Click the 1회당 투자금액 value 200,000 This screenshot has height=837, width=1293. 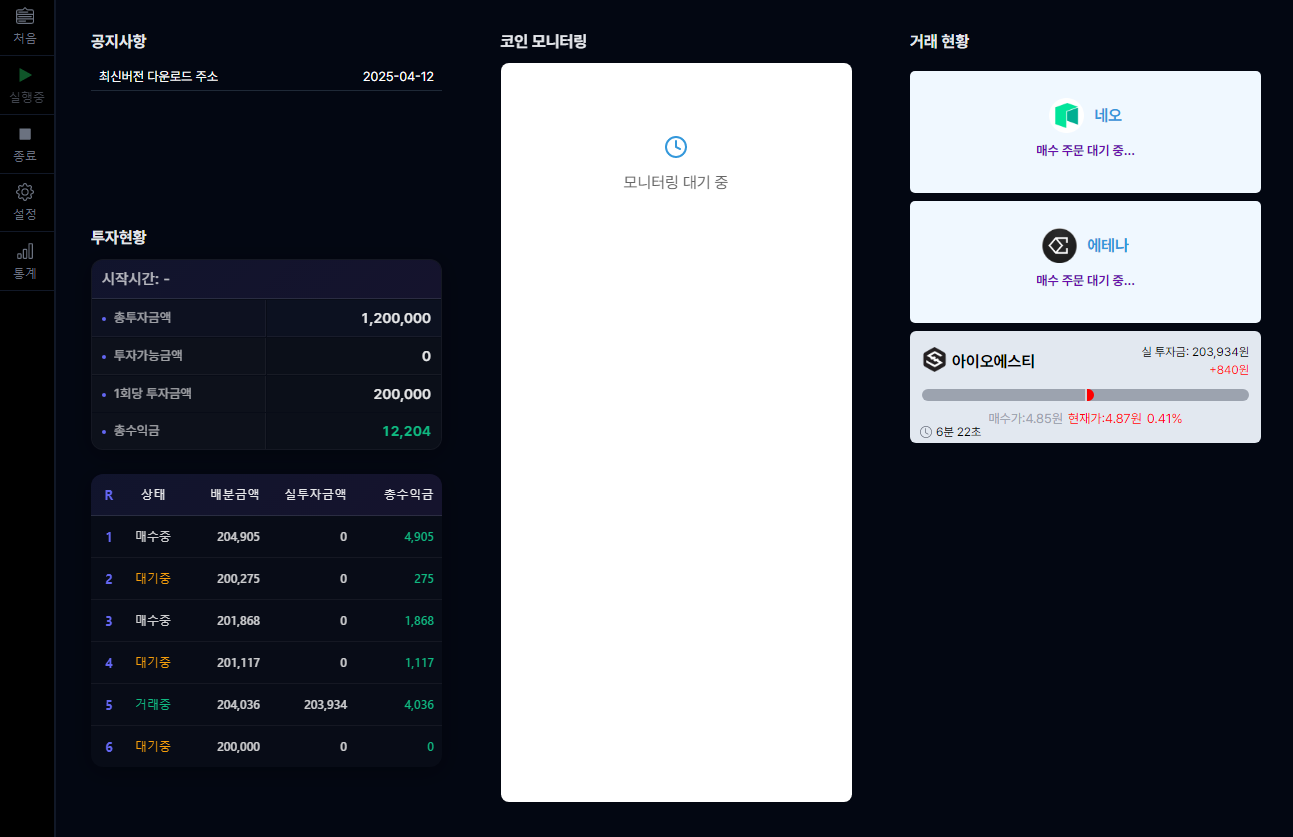tap(402, 394)
